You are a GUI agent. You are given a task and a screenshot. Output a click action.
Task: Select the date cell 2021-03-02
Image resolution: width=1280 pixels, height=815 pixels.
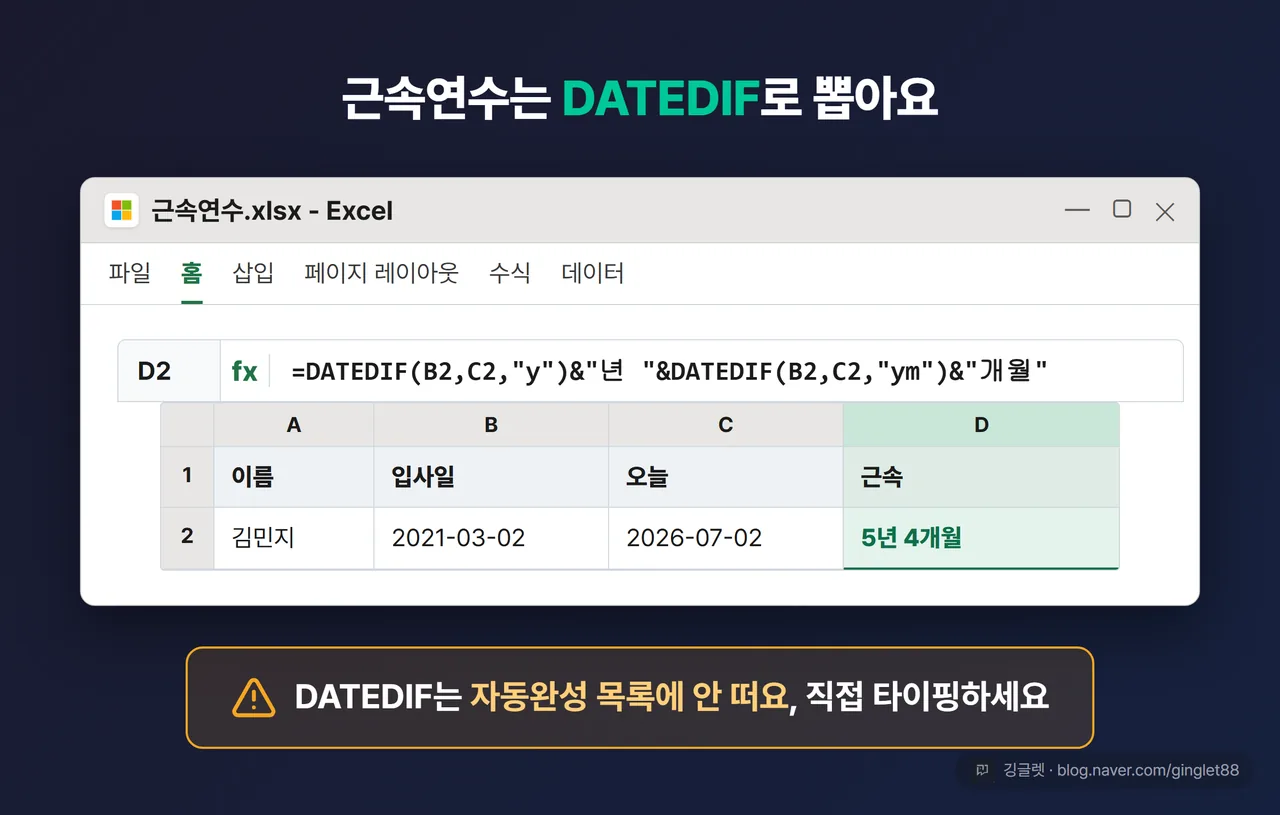click(x=491, y=538)
